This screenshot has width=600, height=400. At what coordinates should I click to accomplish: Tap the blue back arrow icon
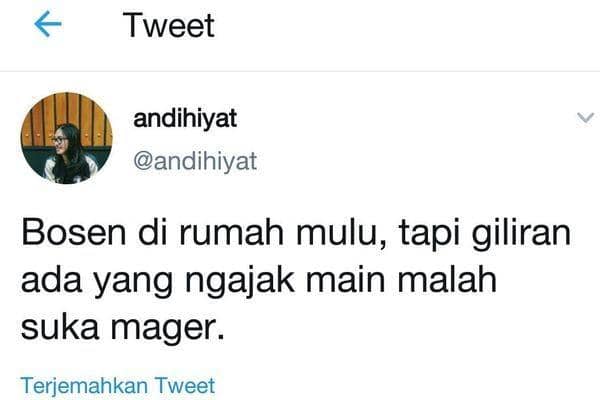[x=48, y=24]
